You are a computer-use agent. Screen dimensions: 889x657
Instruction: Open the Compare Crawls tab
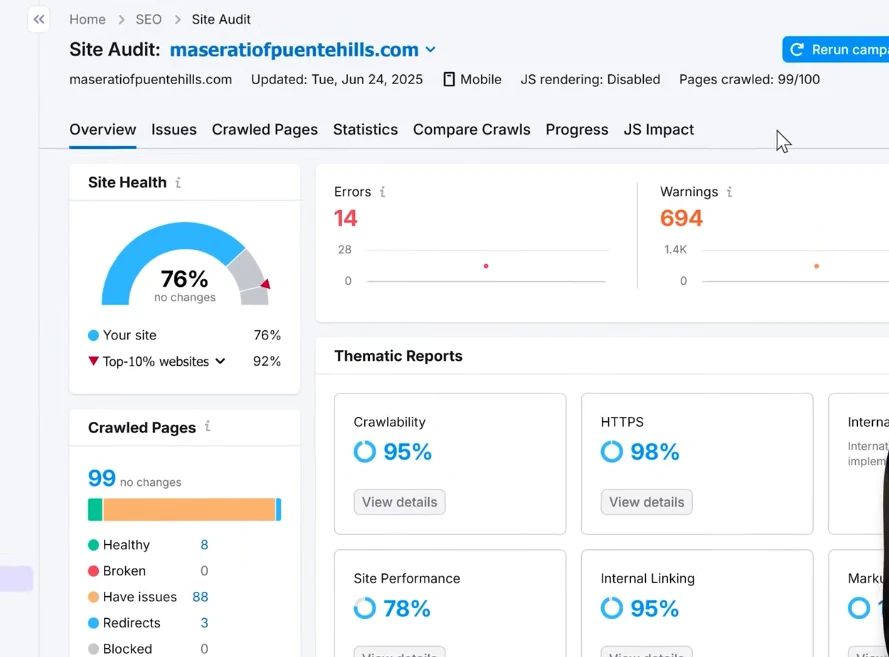click(472, 129)
